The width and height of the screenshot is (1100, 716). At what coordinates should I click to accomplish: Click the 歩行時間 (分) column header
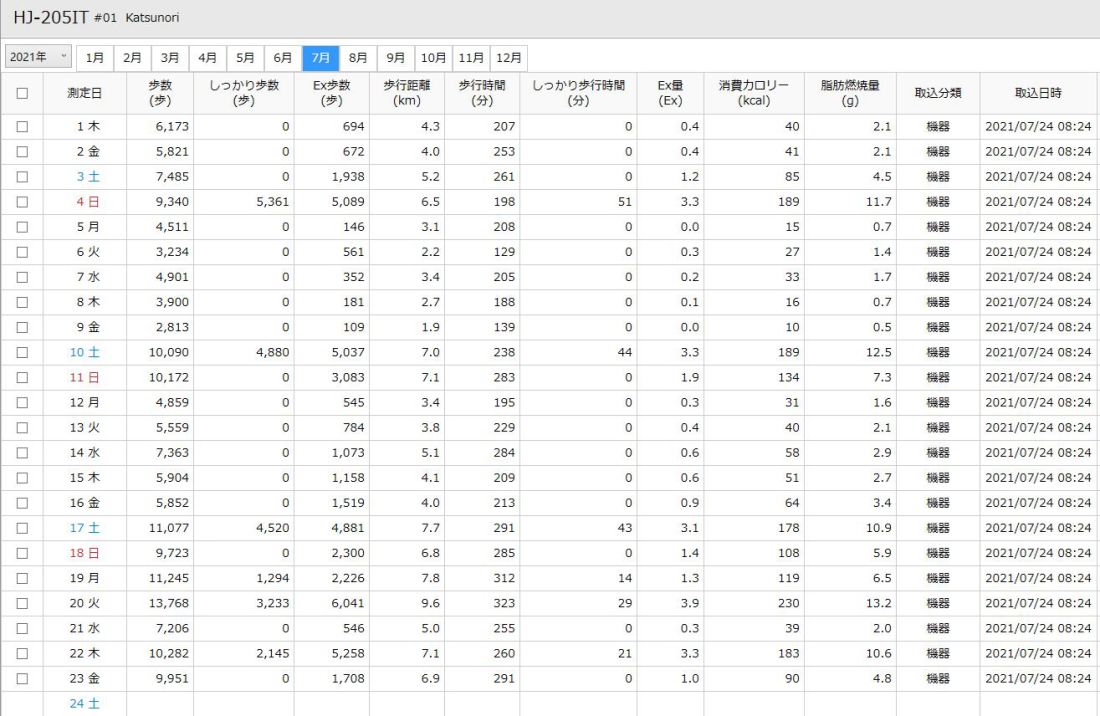point(482,93)
